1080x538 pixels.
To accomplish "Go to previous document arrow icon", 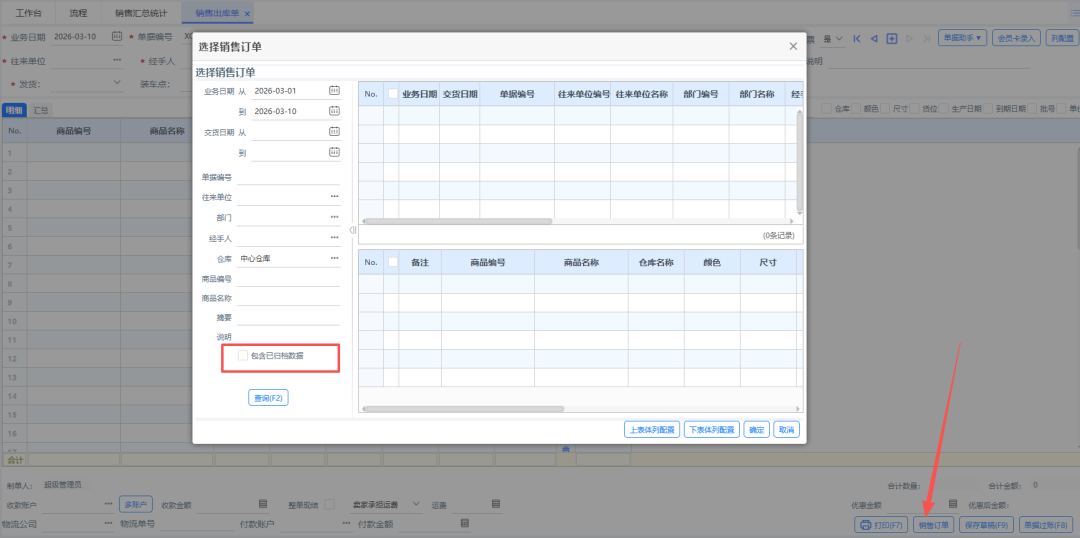I will coord(874,39).
